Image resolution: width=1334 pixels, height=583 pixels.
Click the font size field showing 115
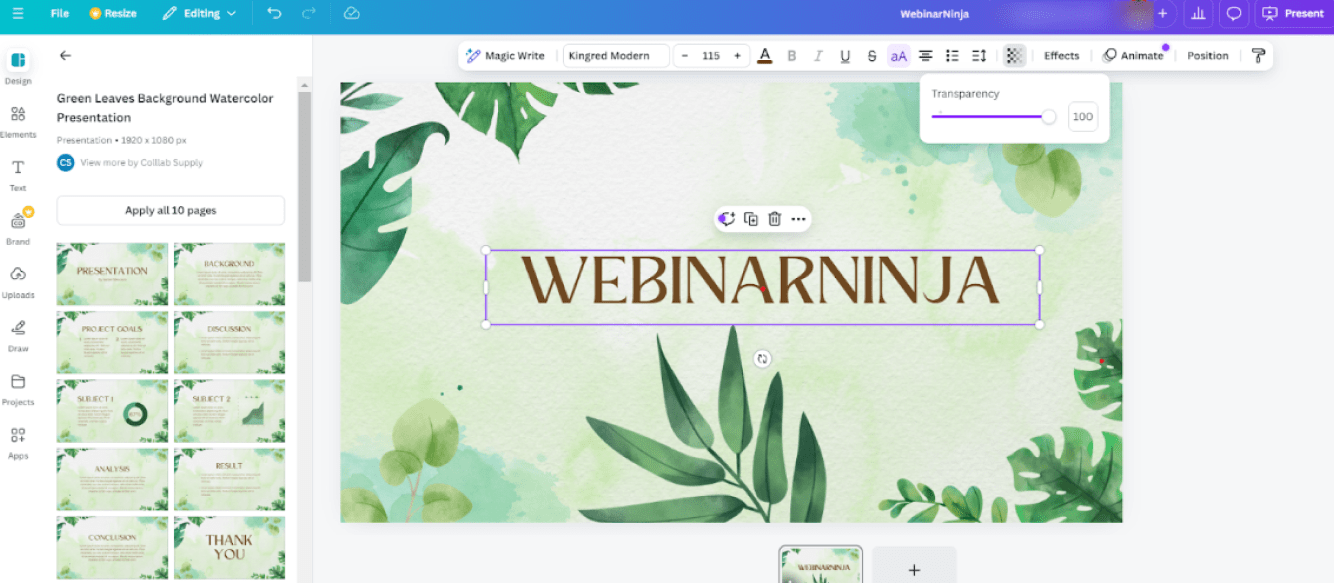tap(711, 56)
